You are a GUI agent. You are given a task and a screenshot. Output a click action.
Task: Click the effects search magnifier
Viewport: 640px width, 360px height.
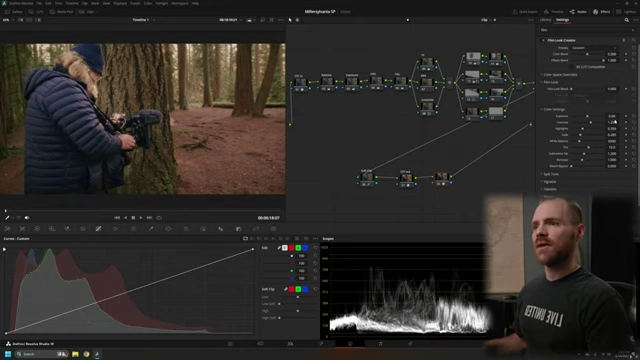click(627, 20)
